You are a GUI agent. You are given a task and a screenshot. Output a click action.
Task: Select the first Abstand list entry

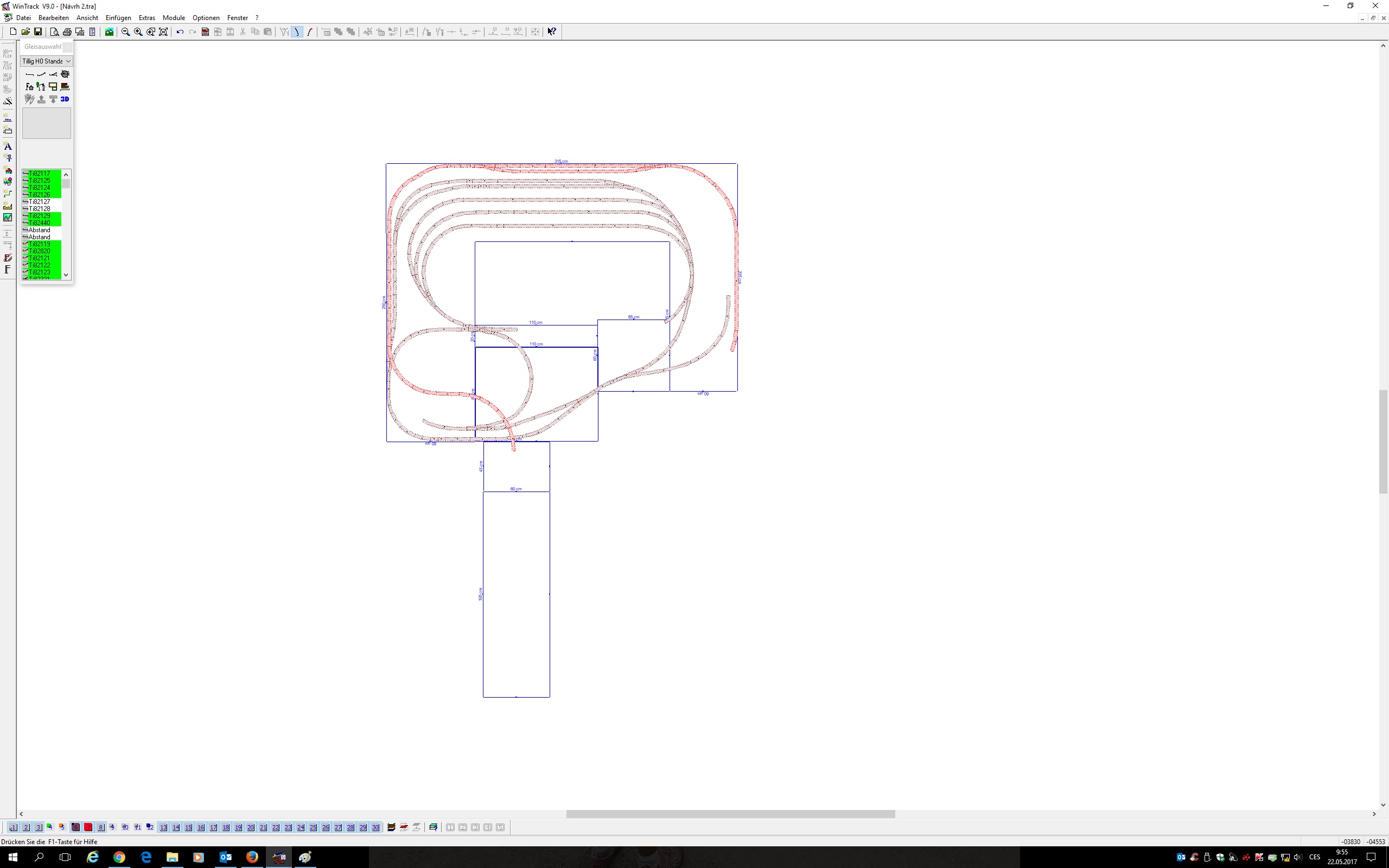pyautogui.click(x=40, y=229)
